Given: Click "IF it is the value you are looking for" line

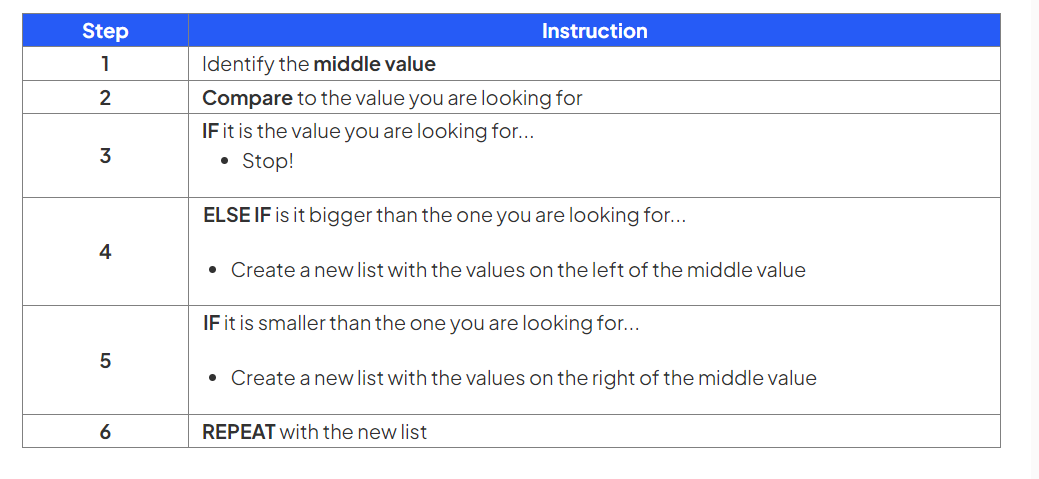Looking at the screenshot, I should click(367, 132).
